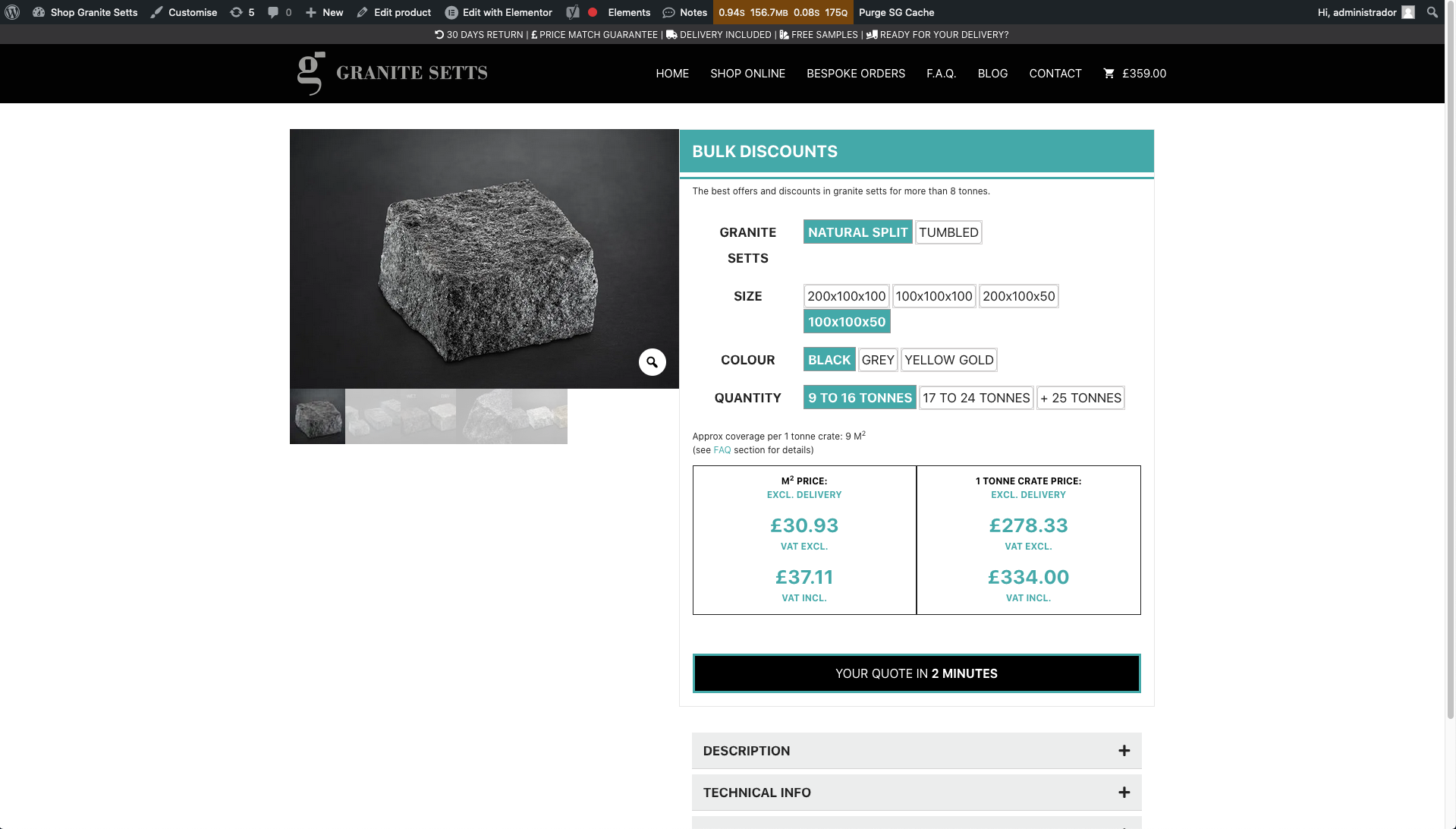The height and width of the screenshot is (829, 1456).
Task: Open the WordPress logo menu
Action: pos(12,12)
